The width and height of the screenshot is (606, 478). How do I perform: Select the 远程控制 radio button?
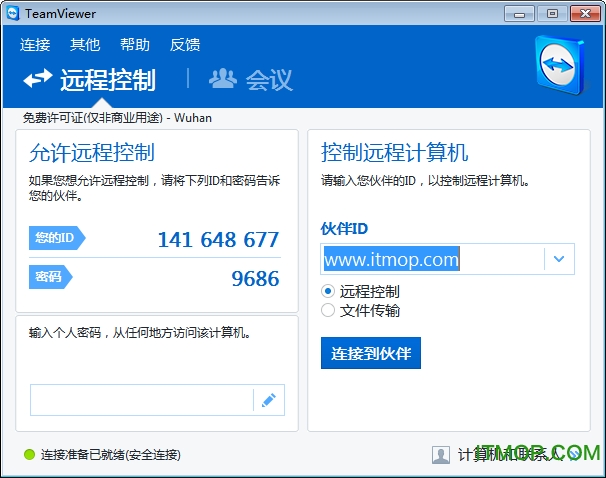[328, 291]
